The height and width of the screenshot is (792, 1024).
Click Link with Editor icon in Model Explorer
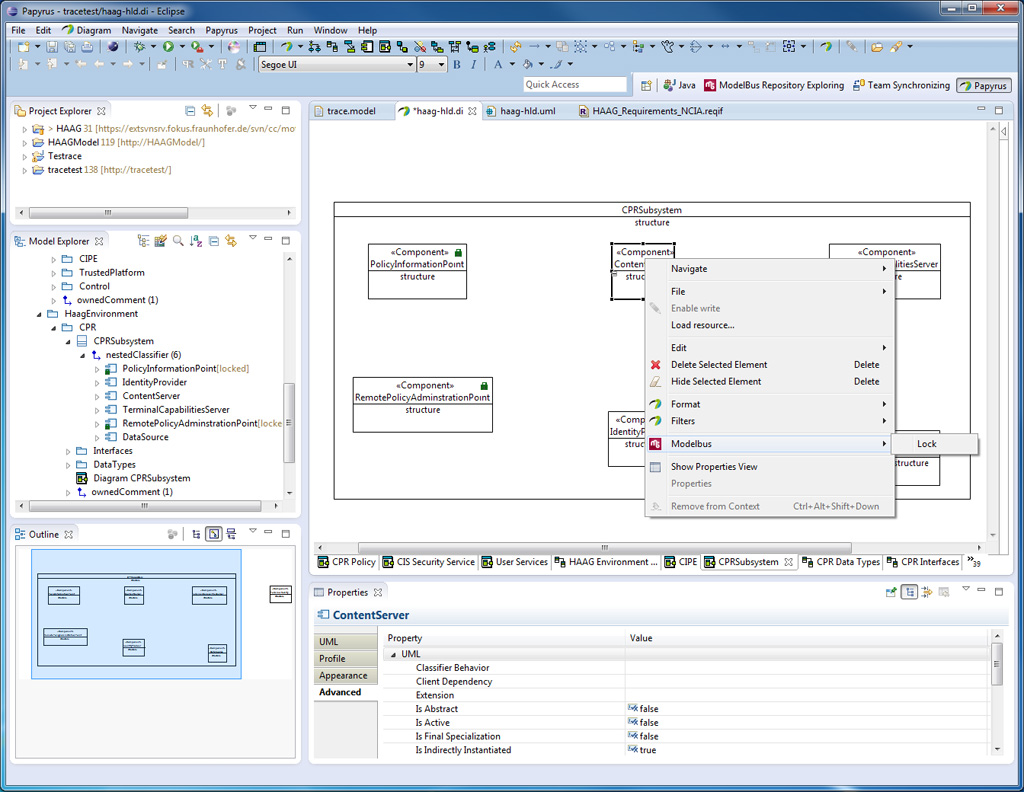[231, 241]
